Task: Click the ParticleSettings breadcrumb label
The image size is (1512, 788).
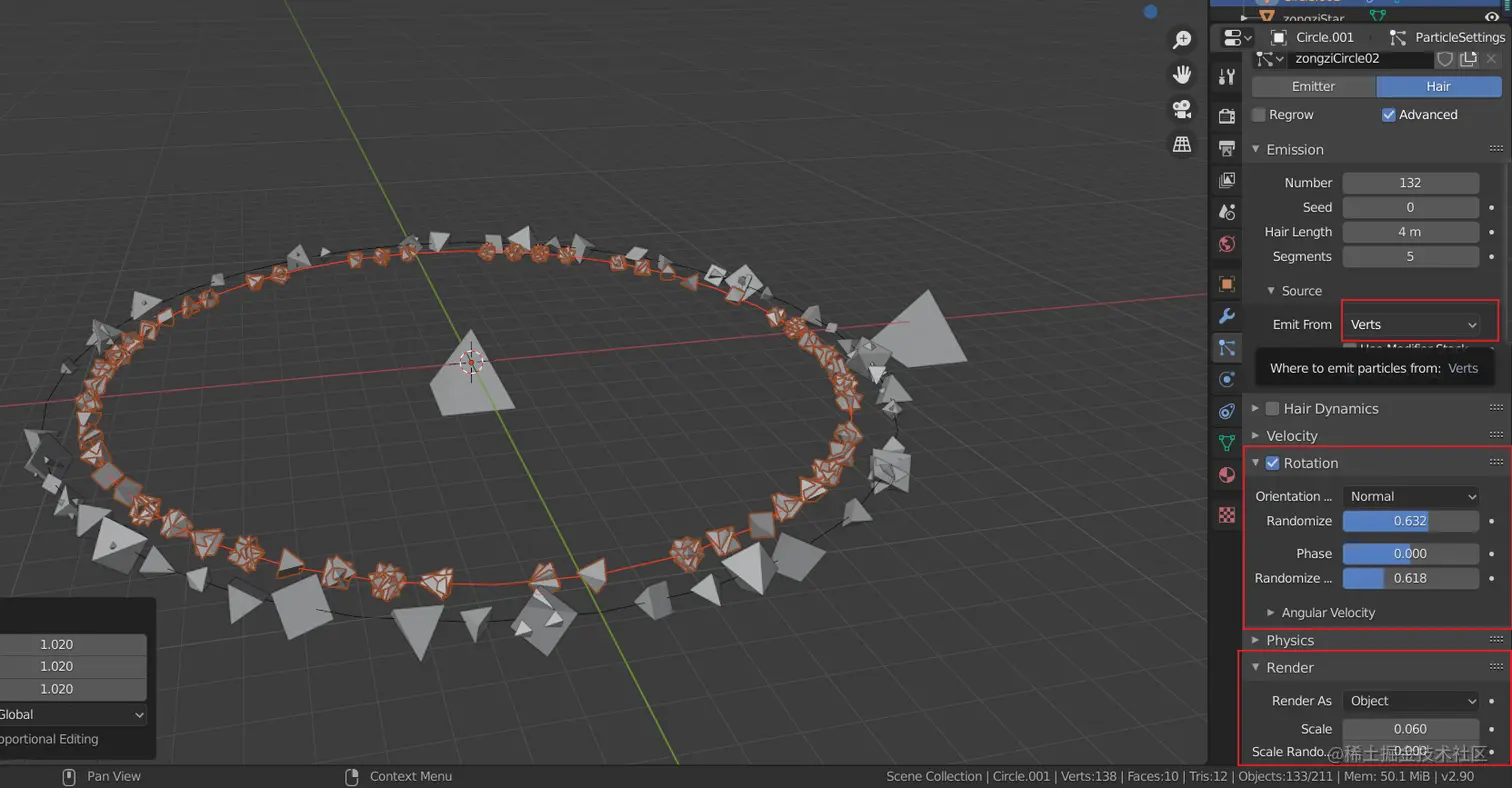Action: (x=1460, y=37)
